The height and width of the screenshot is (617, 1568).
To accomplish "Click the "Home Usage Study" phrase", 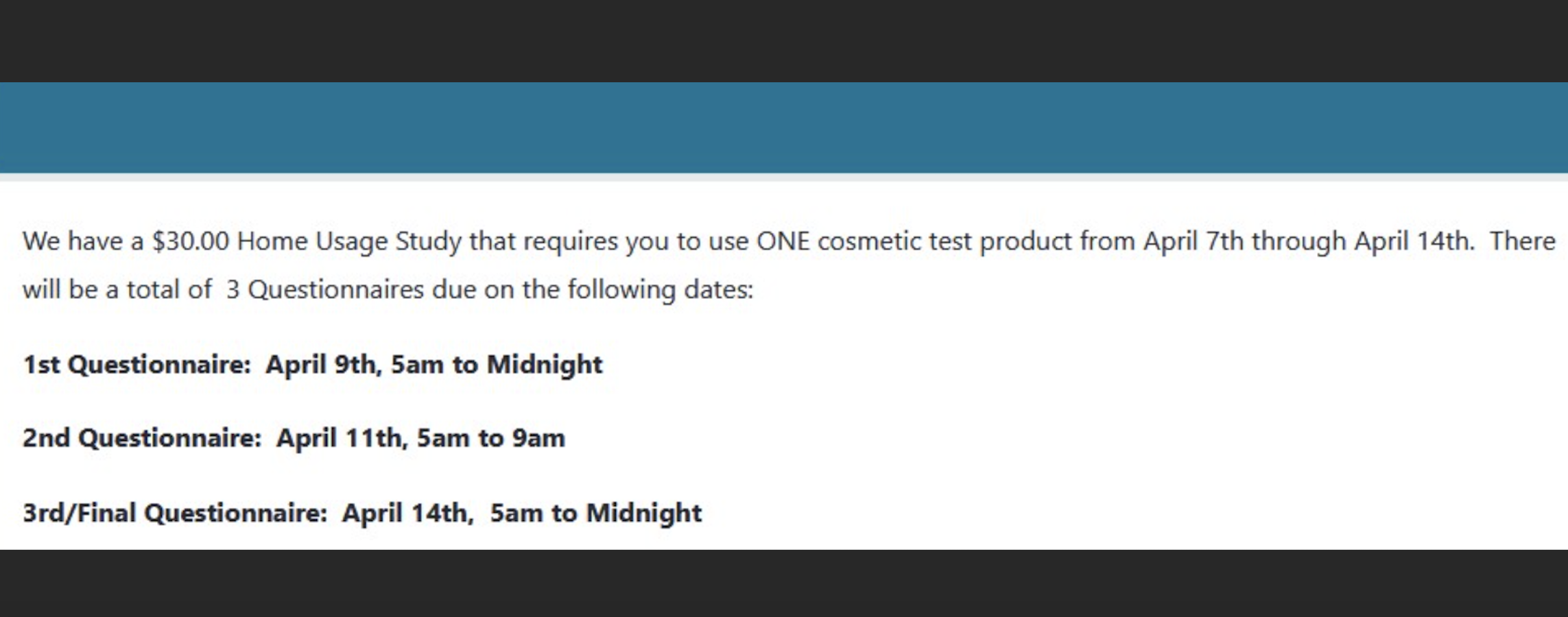I will pos(349,242).
